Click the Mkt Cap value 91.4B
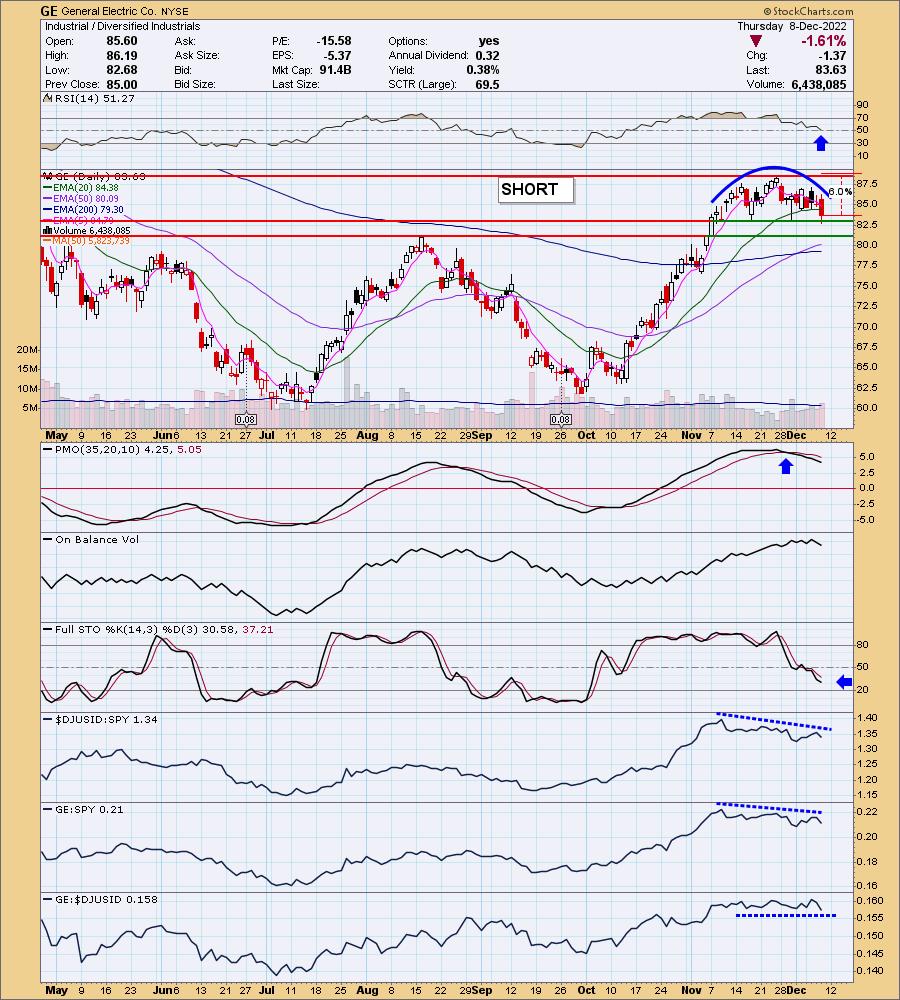Screen dimensions: 900x1000 (336, 70)
